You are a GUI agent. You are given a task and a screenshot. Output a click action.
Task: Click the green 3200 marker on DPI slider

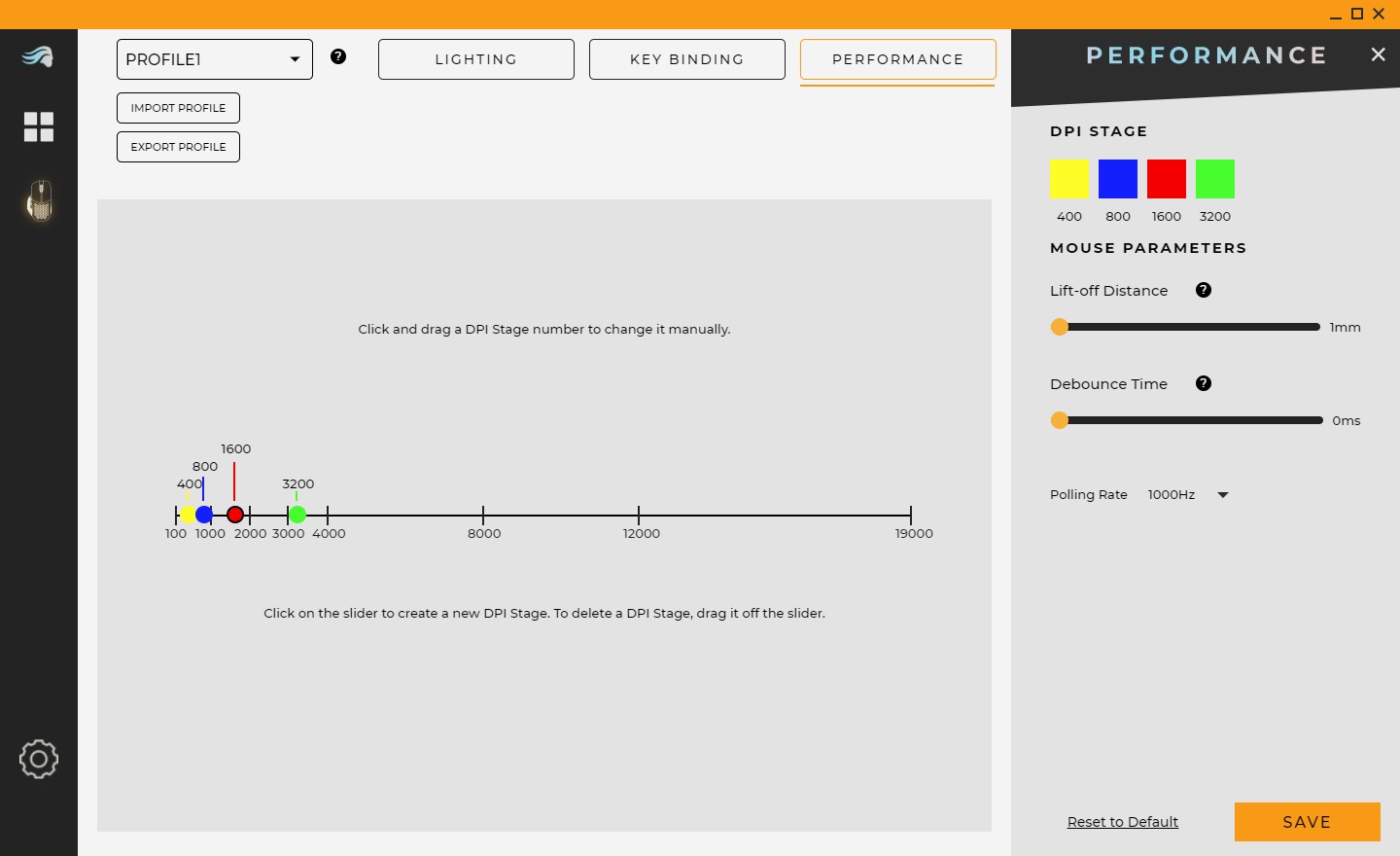coord(297,515)
